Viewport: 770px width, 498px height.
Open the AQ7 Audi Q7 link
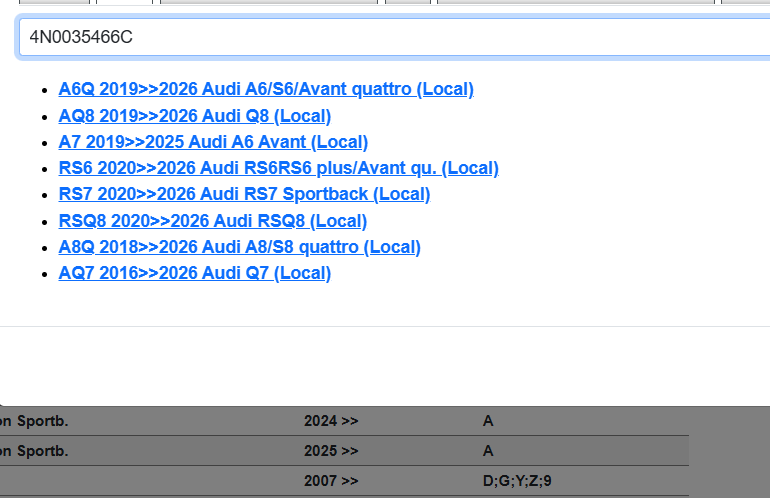coord(194,273)
